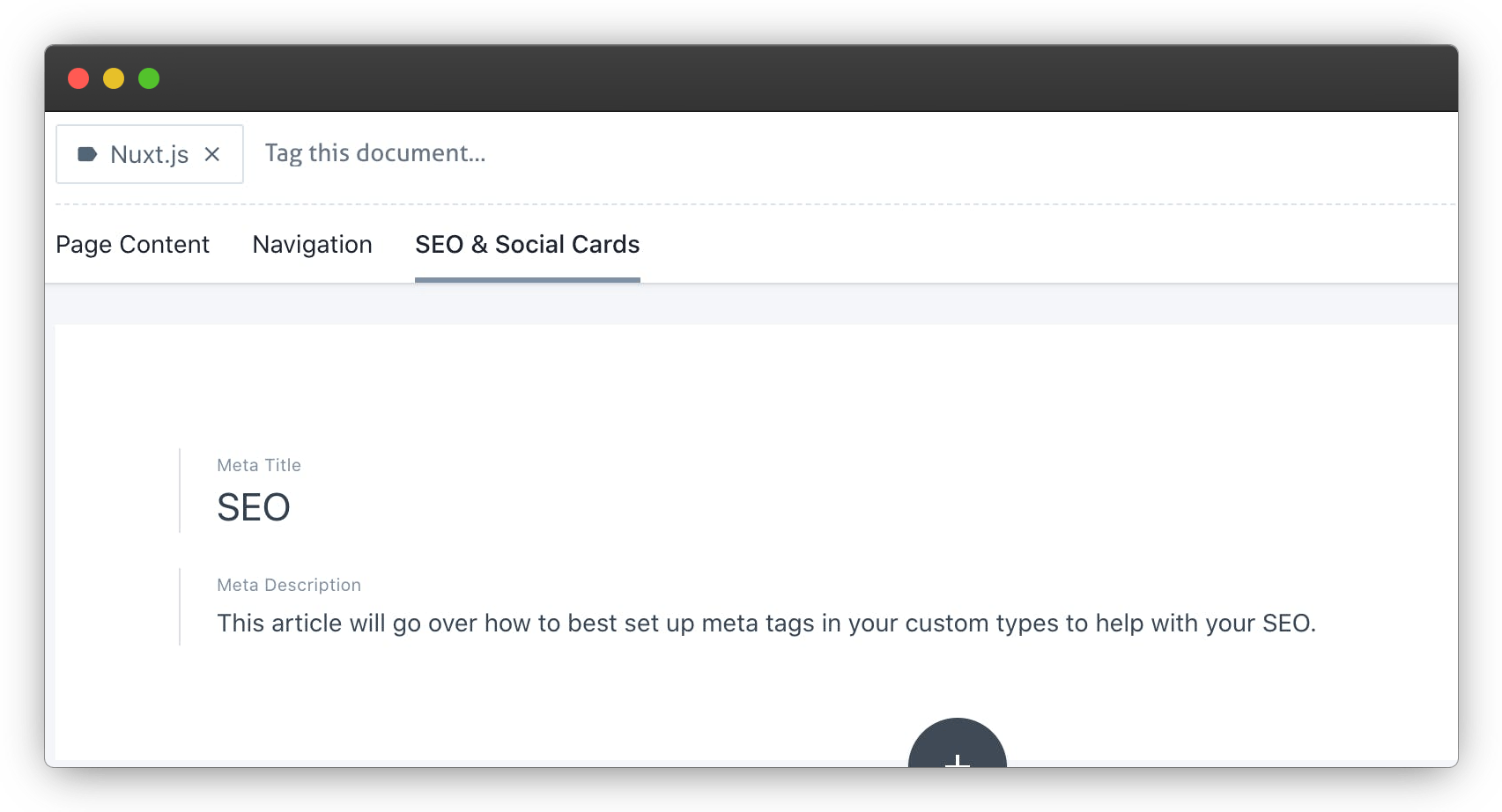Select the Nuxt.js tag label text
This screenshot has height=812, width=1502.
[149, 154]
